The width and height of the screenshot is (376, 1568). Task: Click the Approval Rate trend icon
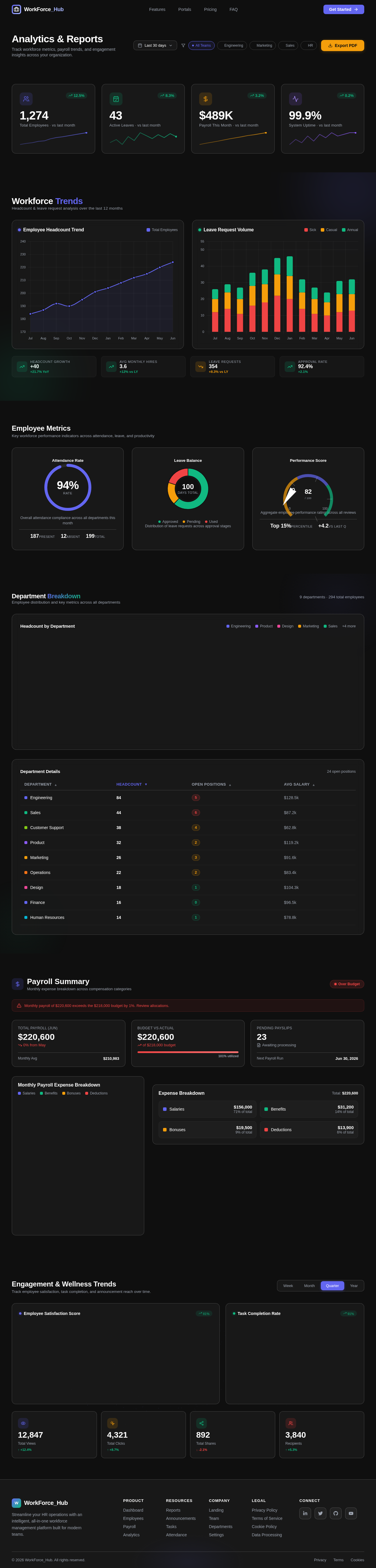[290, 366]
